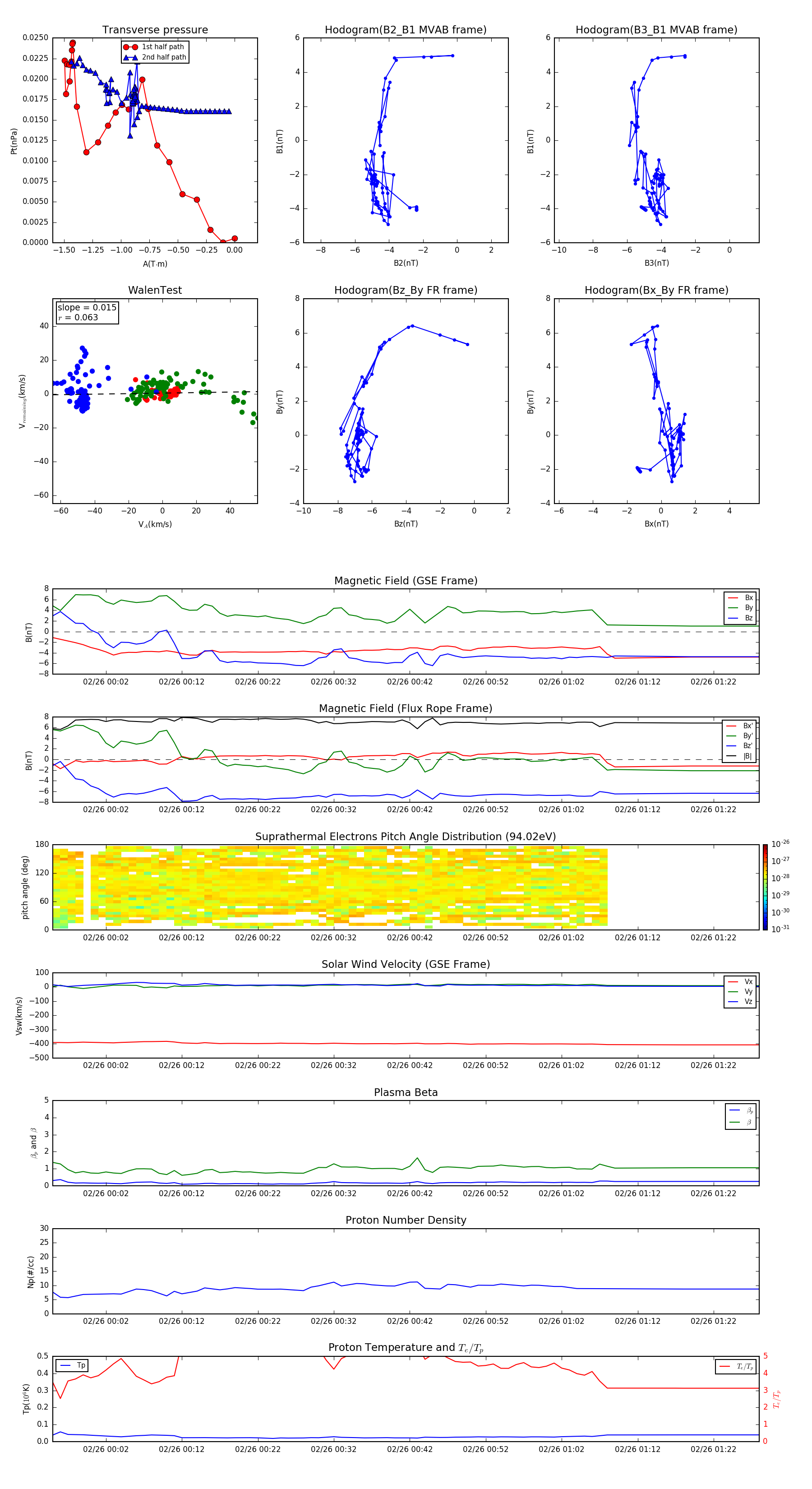Click the slope and r annotation box in WalenTest
Image resolution: width=812 pixels, height=1489 pixels.
click(87, 313)
